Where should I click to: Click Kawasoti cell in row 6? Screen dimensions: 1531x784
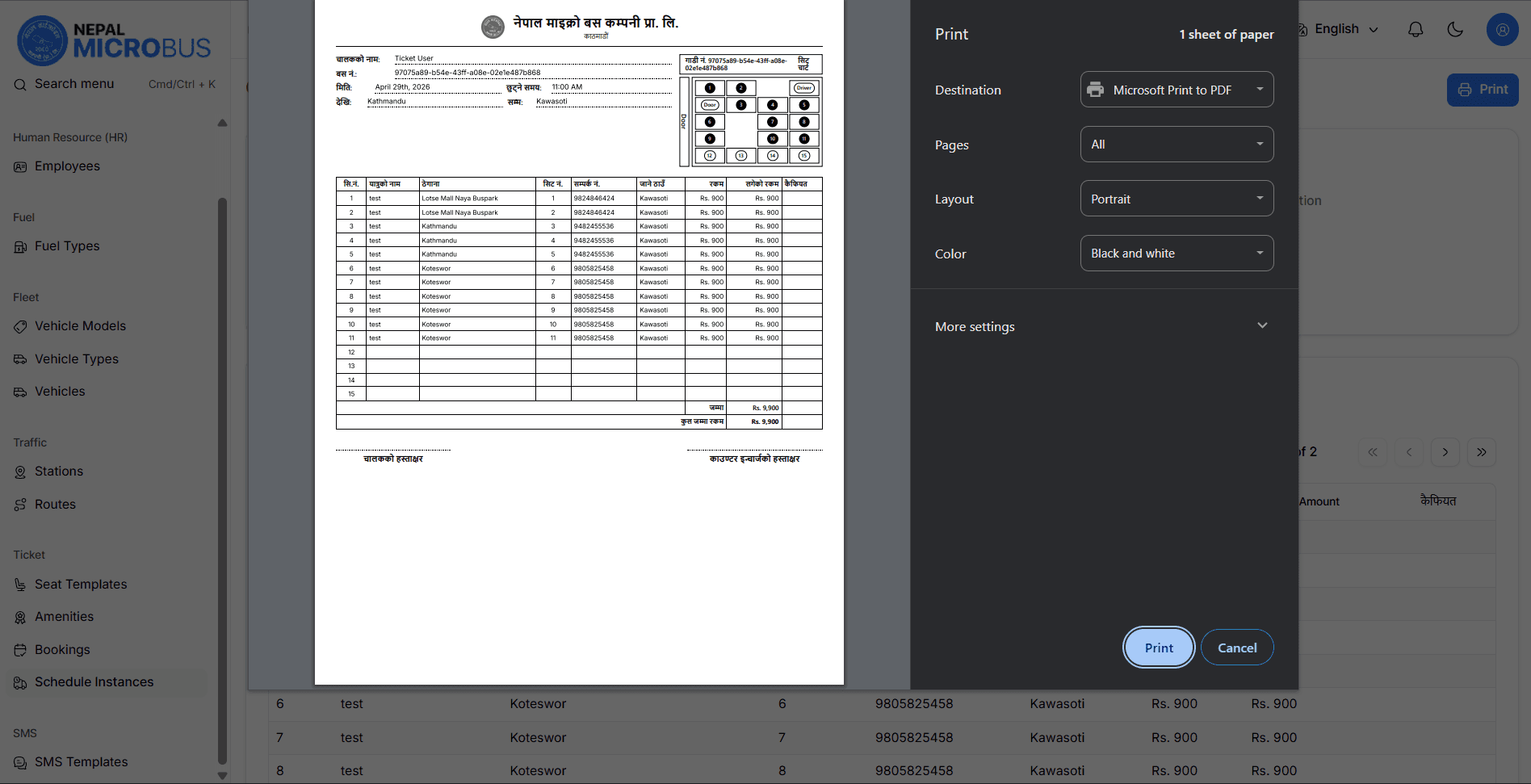click(1057, 704)
